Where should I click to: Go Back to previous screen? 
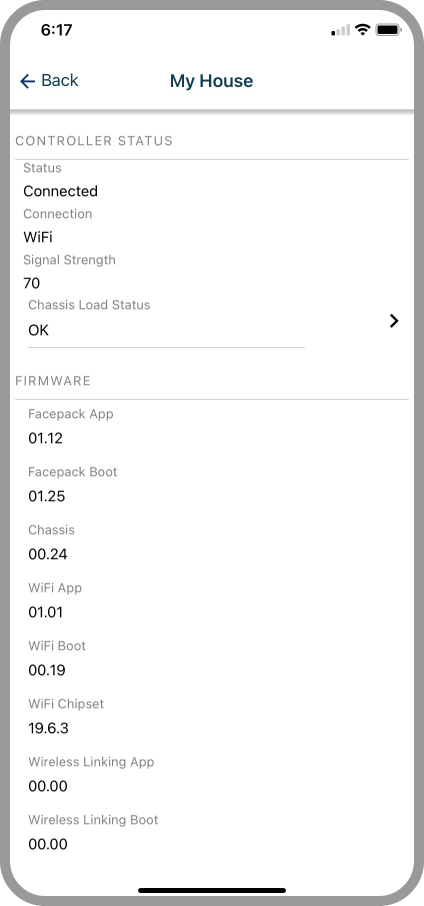coord(49,81)
